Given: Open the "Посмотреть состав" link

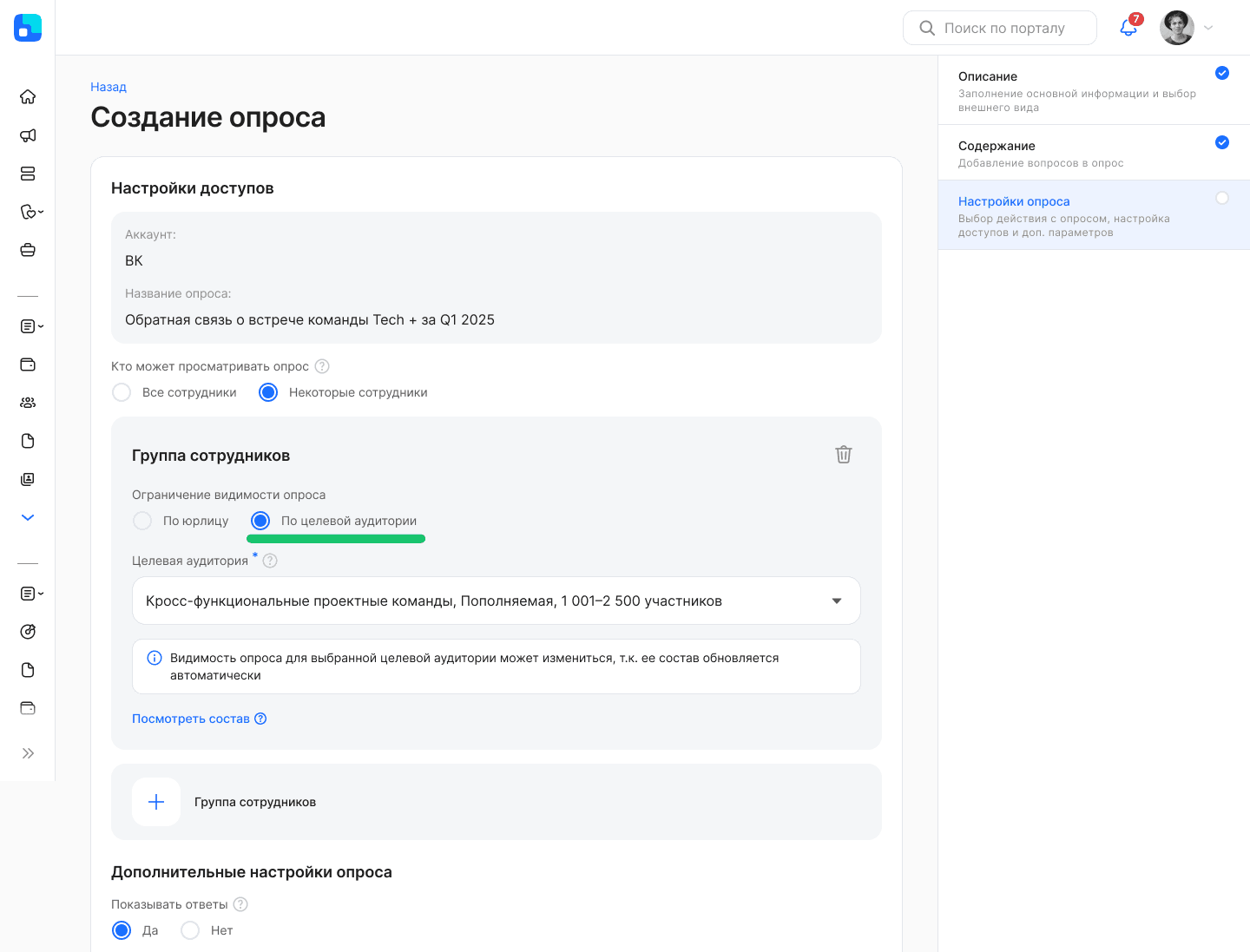Looking at the screenshot, I should click(x=199, y=719).
